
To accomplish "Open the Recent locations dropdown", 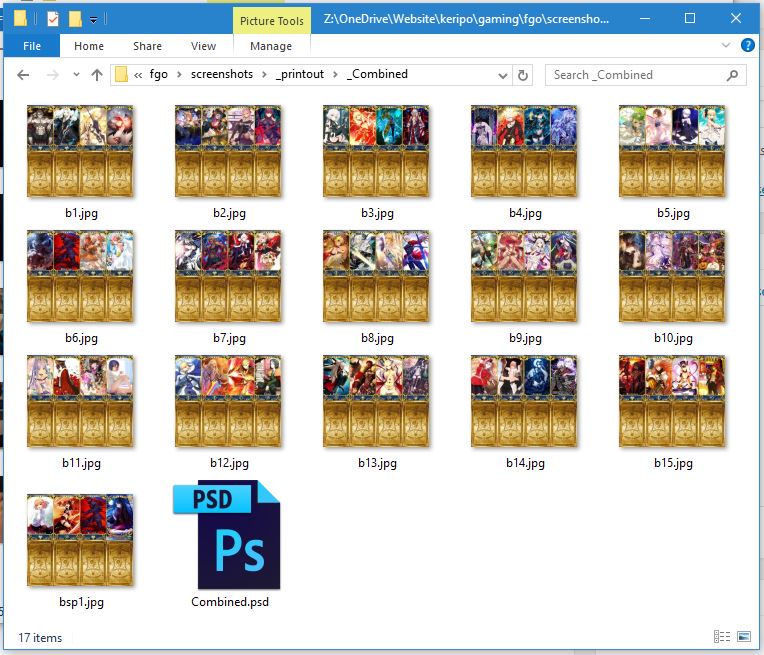I will (76, 75).
